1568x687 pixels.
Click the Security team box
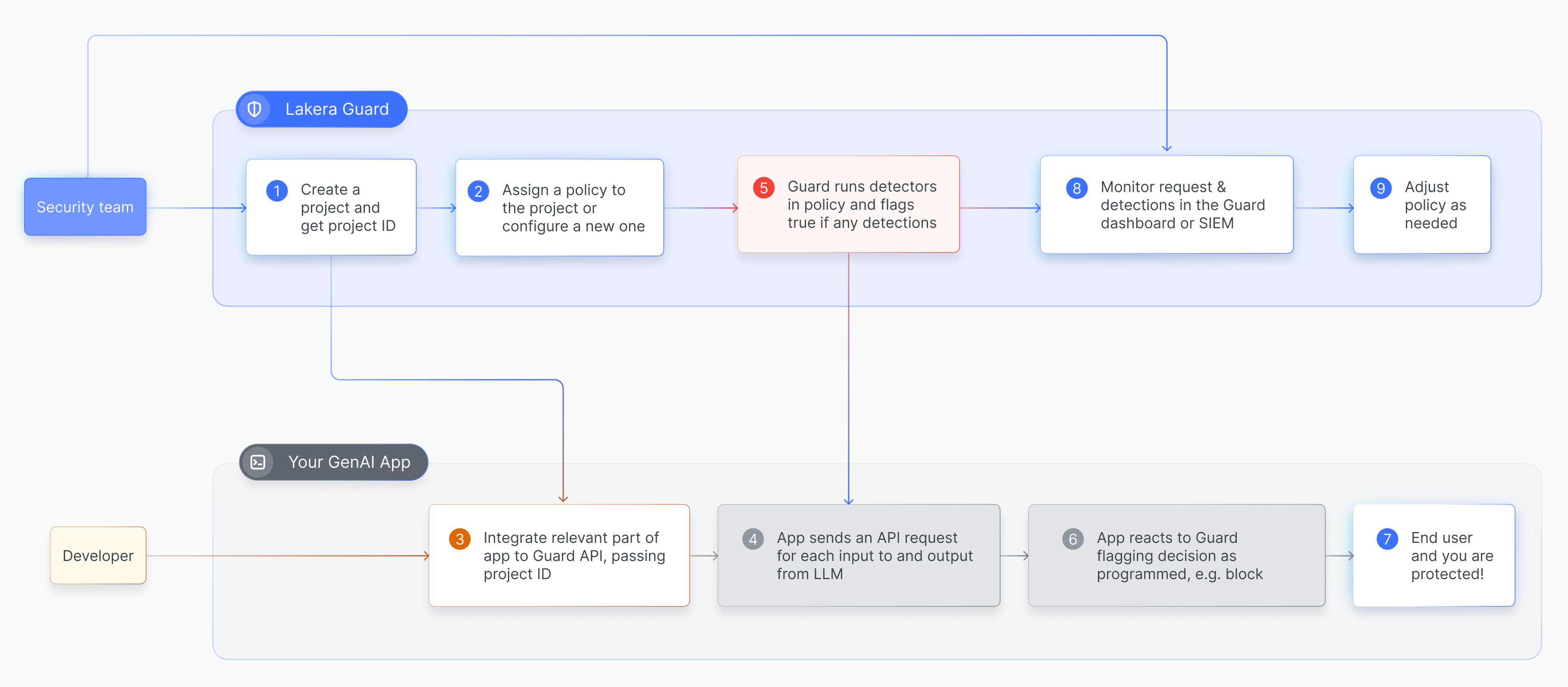(x=85, y=206)
